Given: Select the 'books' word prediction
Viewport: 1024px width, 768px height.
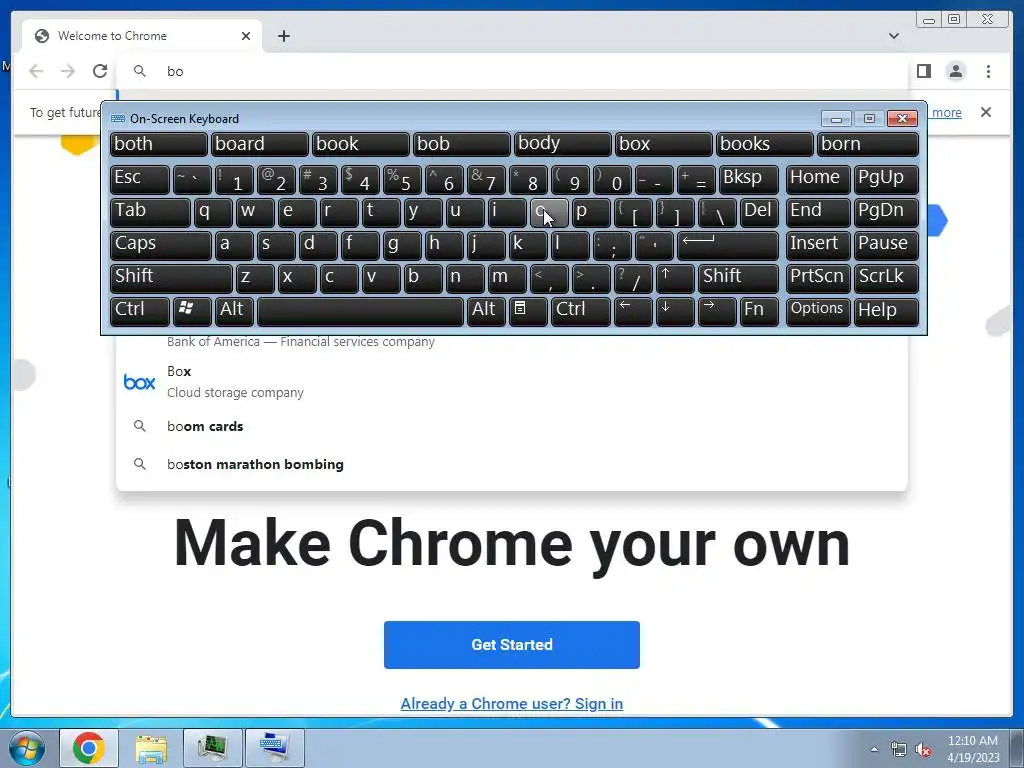Looking at the screenshot, I should tap(765, 144).
